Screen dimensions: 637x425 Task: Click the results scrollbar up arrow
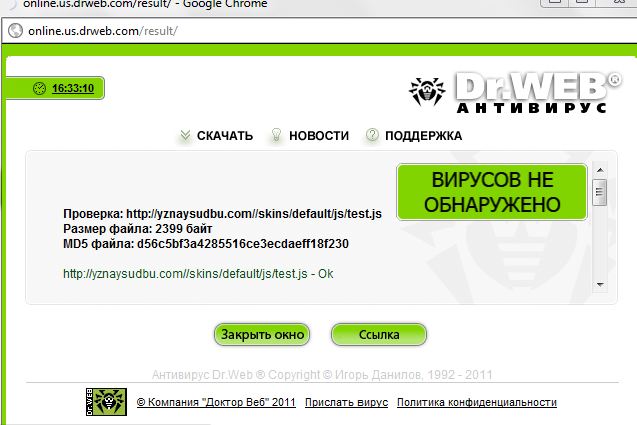point(600,170)
